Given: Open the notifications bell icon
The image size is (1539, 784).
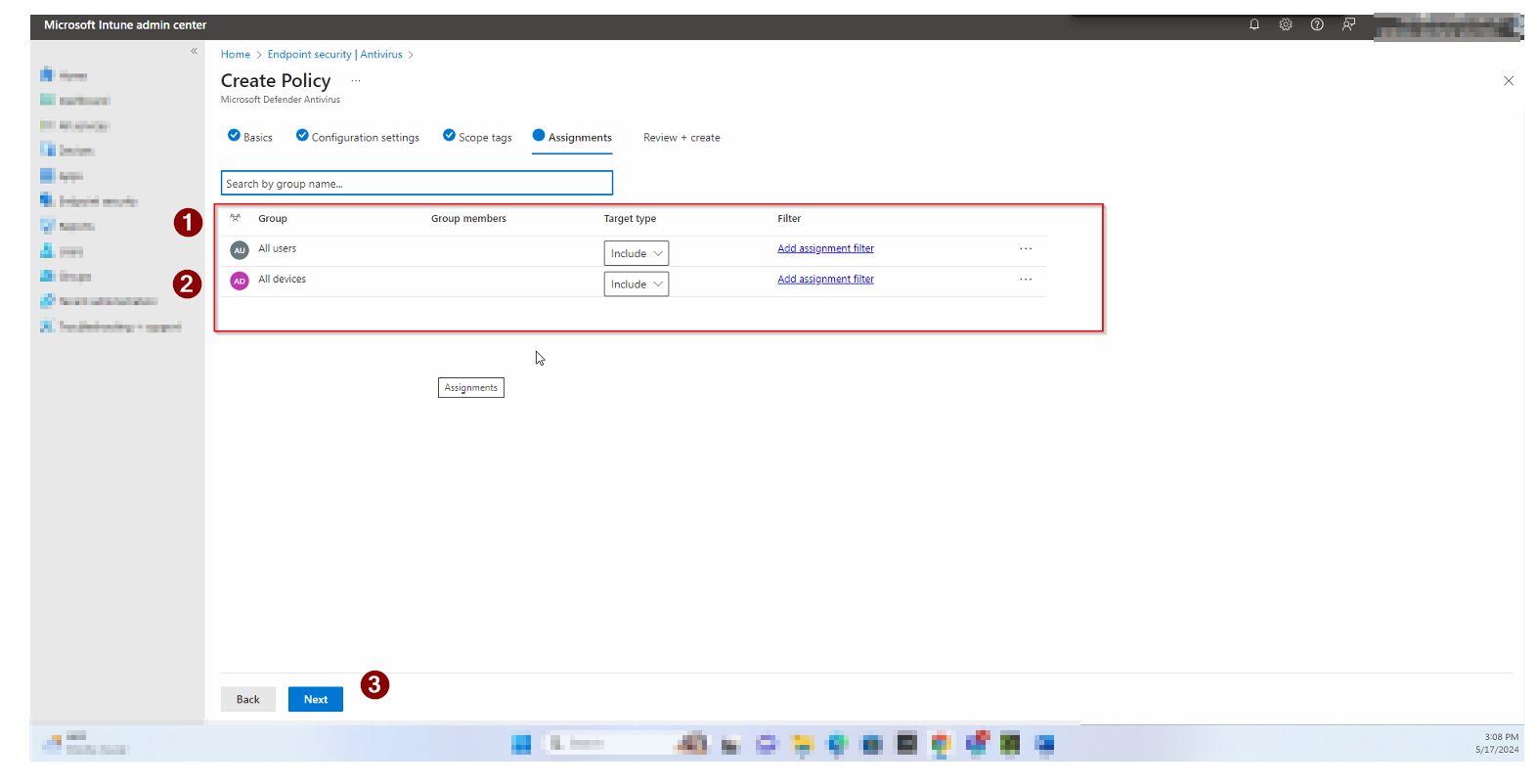Looking at the screenshot, I should (x=1254, y=24).
